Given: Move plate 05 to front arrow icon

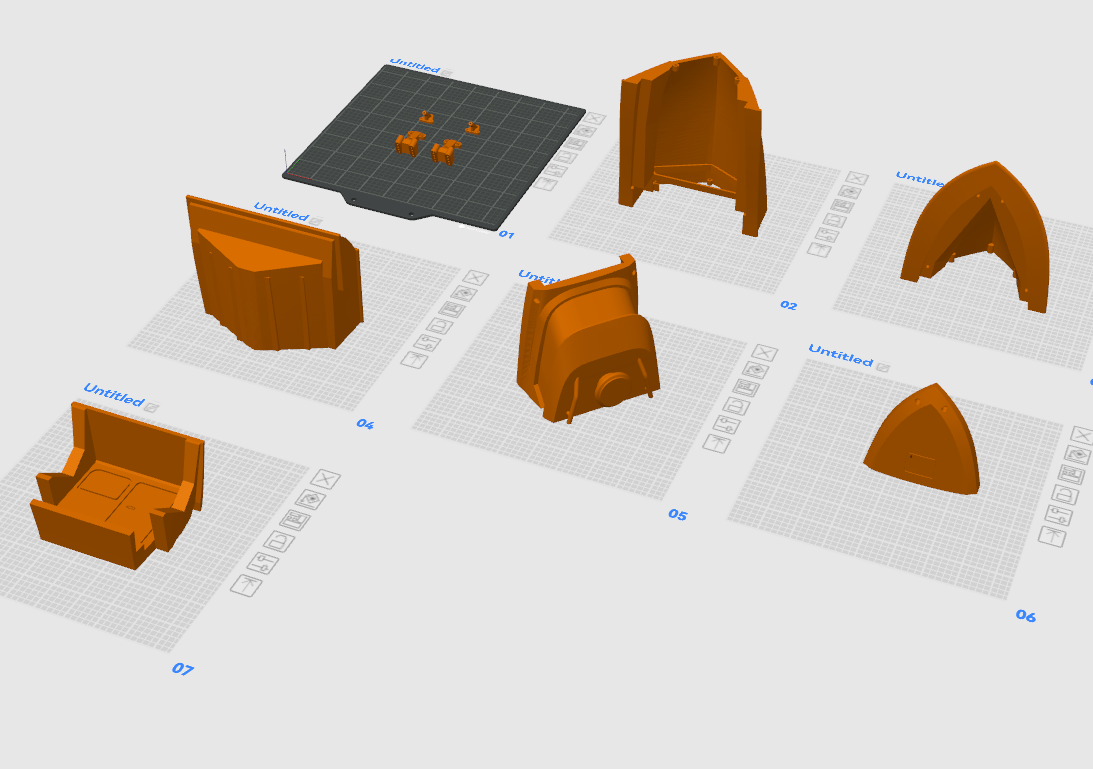Looking at the screenshot, I should tap(717, 443).
